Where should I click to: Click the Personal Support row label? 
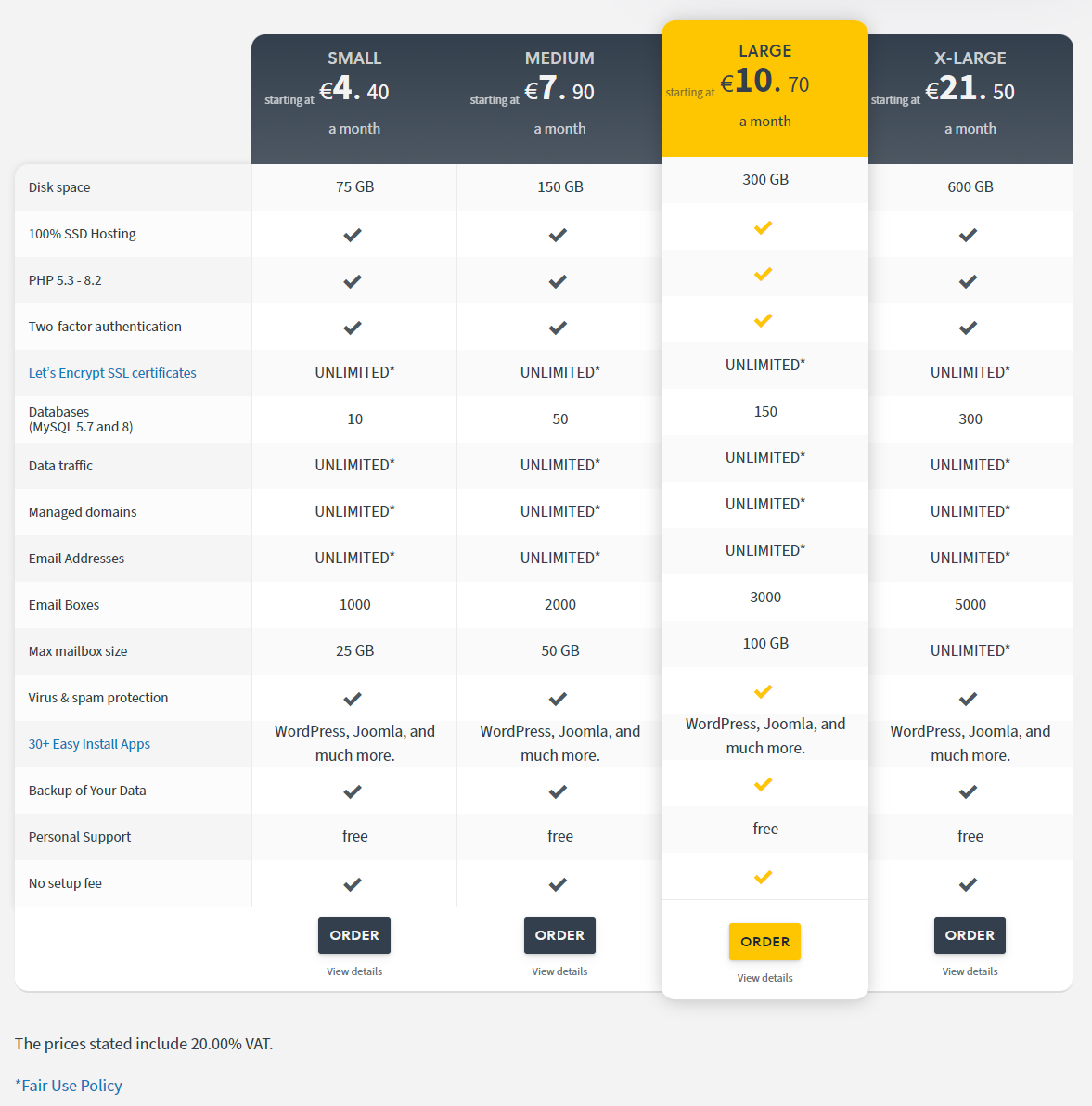80,837
